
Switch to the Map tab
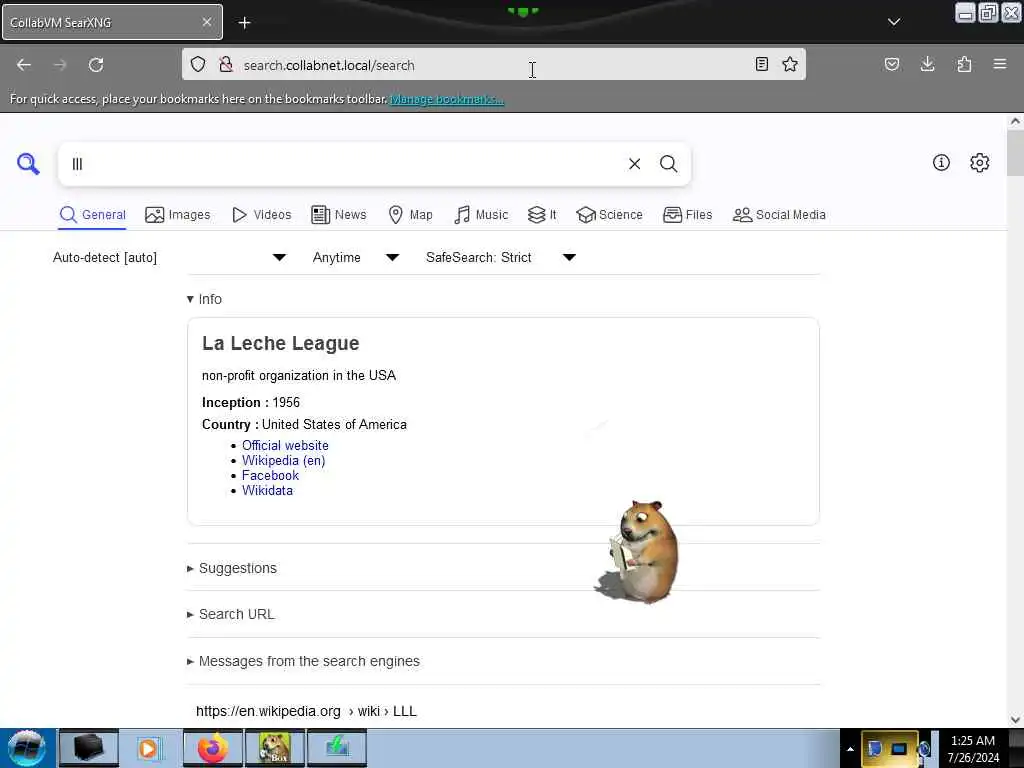[x=410, y=215]
